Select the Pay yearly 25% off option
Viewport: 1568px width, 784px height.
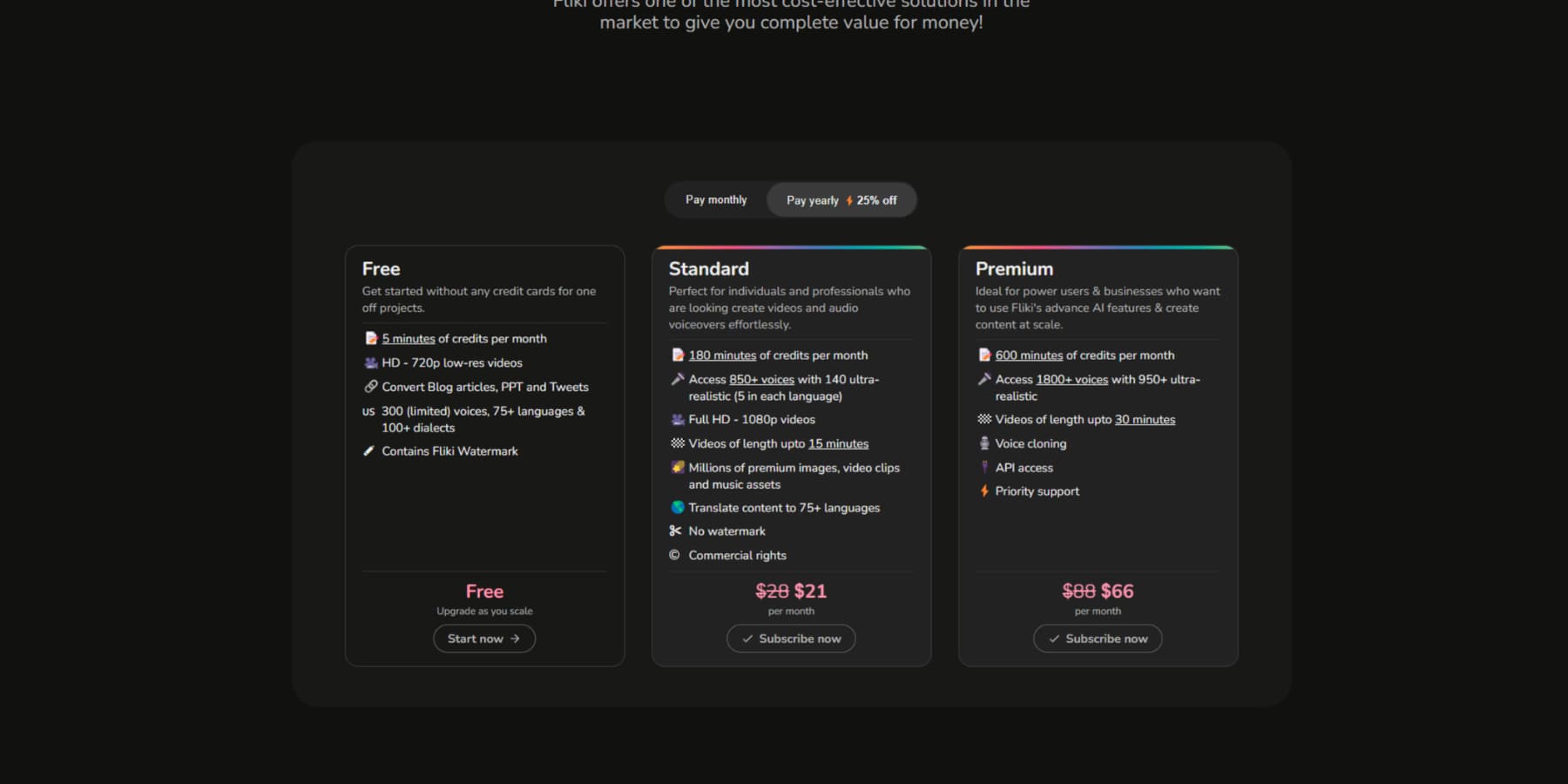841,199
